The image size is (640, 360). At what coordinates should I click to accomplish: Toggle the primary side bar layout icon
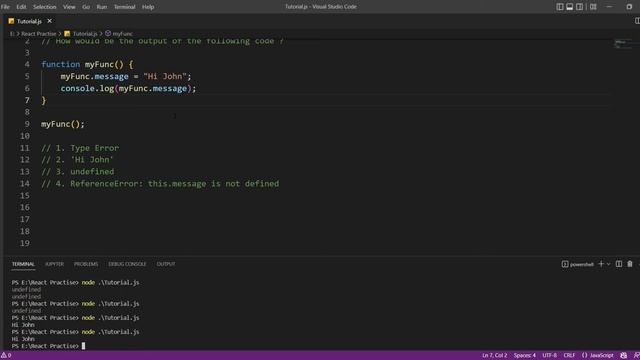(x=560, y=7)
